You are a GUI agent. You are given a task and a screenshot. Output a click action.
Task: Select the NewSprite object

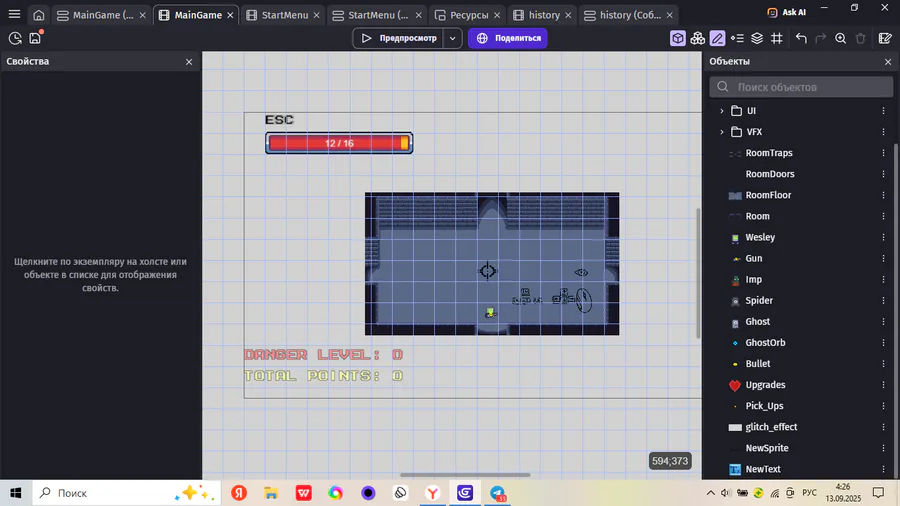767,448
